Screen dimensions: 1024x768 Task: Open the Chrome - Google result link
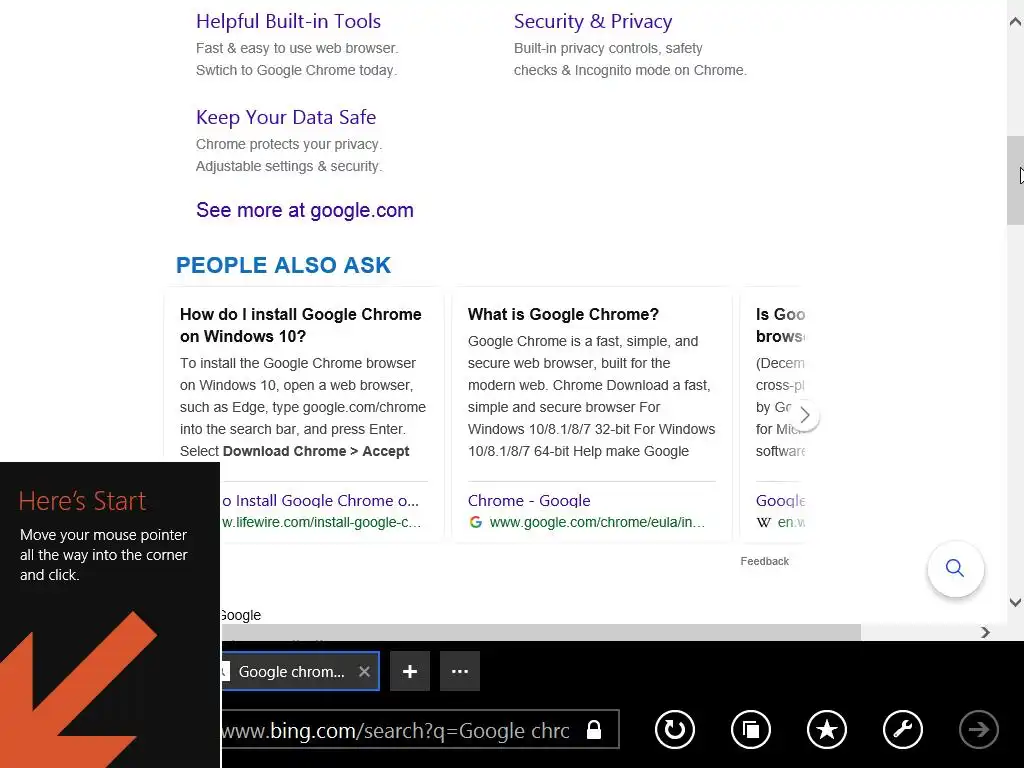529,500
